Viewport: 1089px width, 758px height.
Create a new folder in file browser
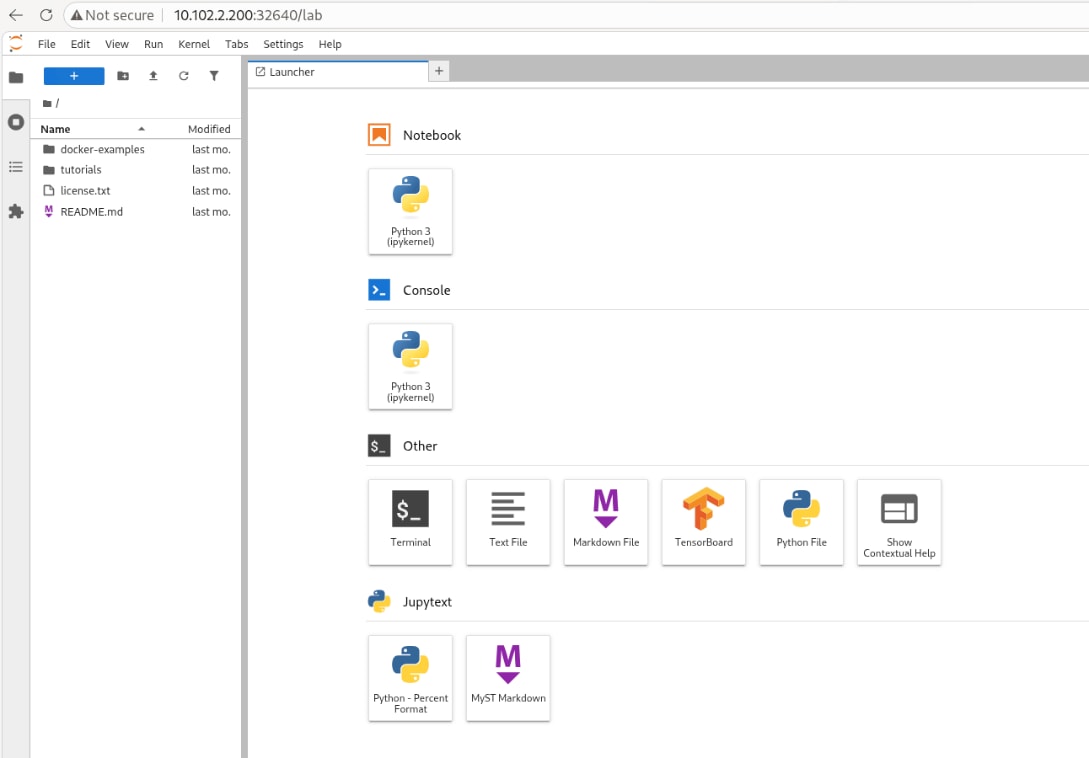click(x=123, y=76)
